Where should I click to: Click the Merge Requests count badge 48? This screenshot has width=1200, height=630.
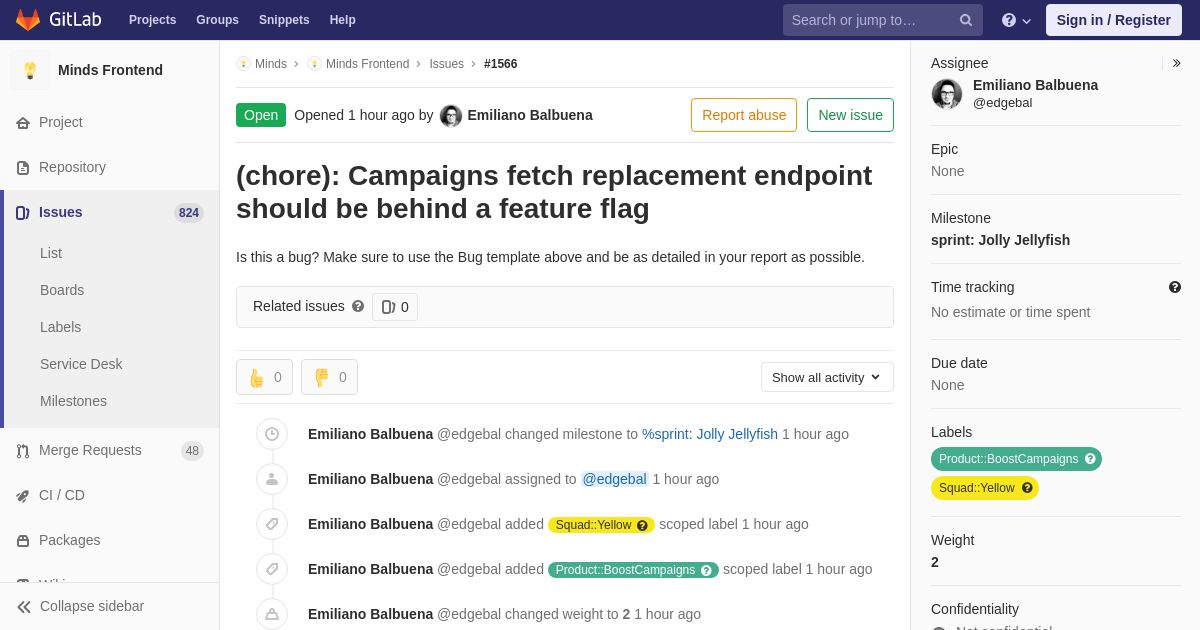click(192, 451)
